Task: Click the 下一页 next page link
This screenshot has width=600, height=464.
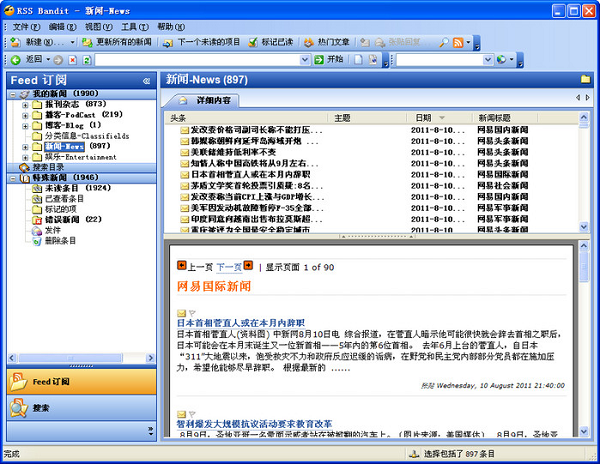Action: coord(229,267)
